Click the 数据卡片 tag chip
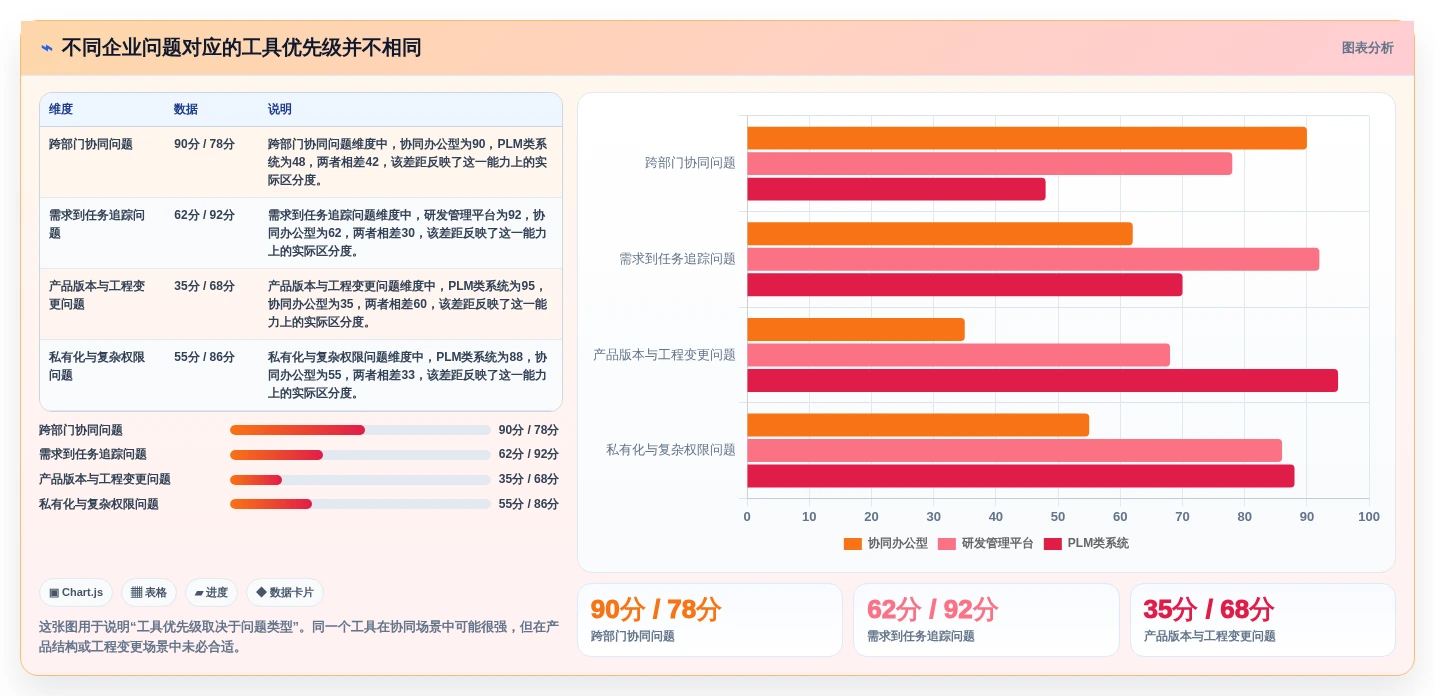Viewport: 1435px width, 696px height. pyautogui.click(x=285, y=592)
